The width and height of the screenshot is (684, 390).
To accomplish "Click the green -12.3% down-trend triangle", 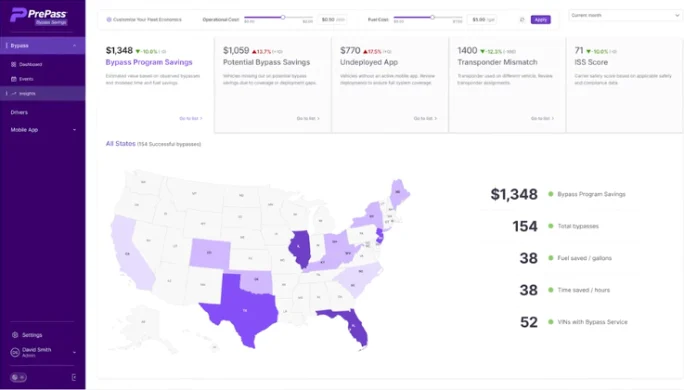I will [x=482, y=51].
